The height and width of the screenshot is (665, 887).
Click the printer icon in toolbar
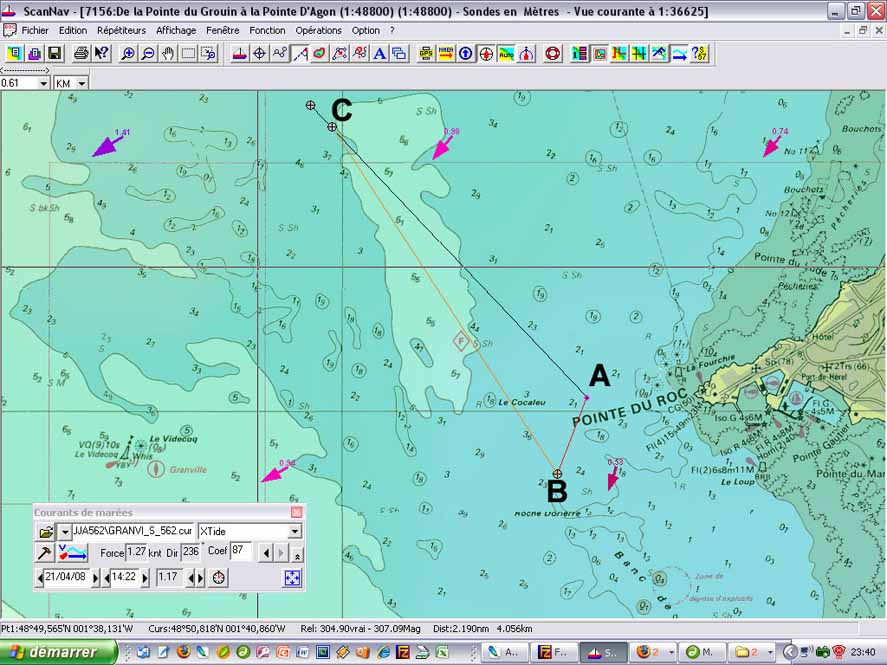pyautogui.click(x=81, y=54)
